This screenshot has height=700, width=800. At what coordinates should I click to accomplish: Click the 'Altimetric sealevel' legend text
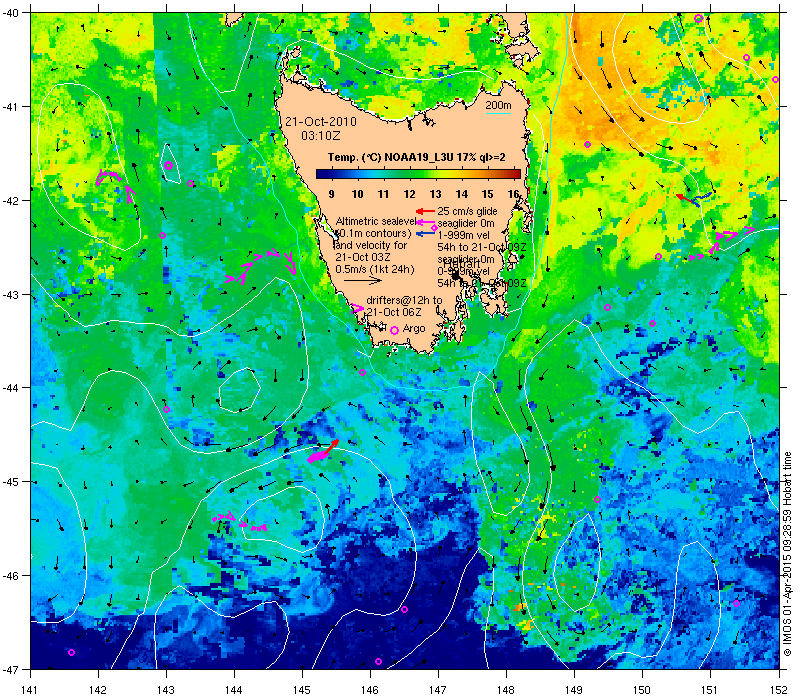click(376, 221)
